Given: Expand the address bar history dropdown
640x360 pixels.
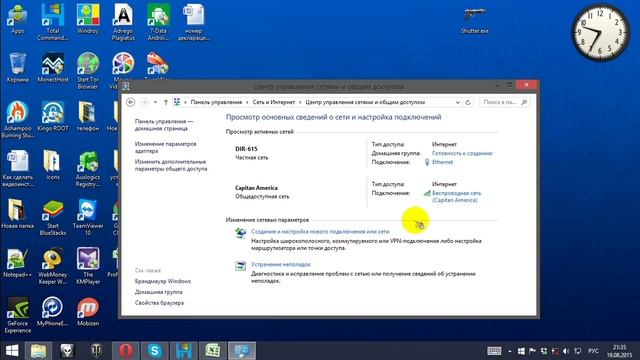Looking at the screenshot, I should [x=458, y=102].
